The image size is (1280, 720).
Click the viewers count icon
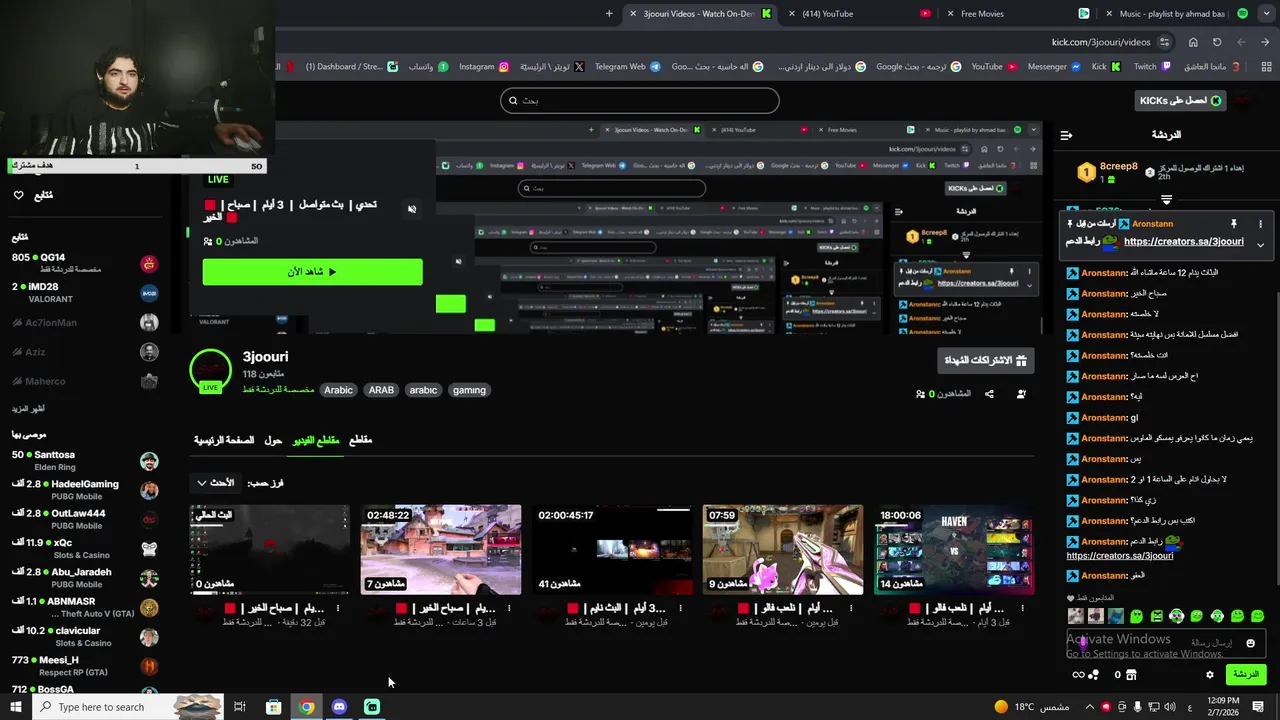[x=920, y=394]
